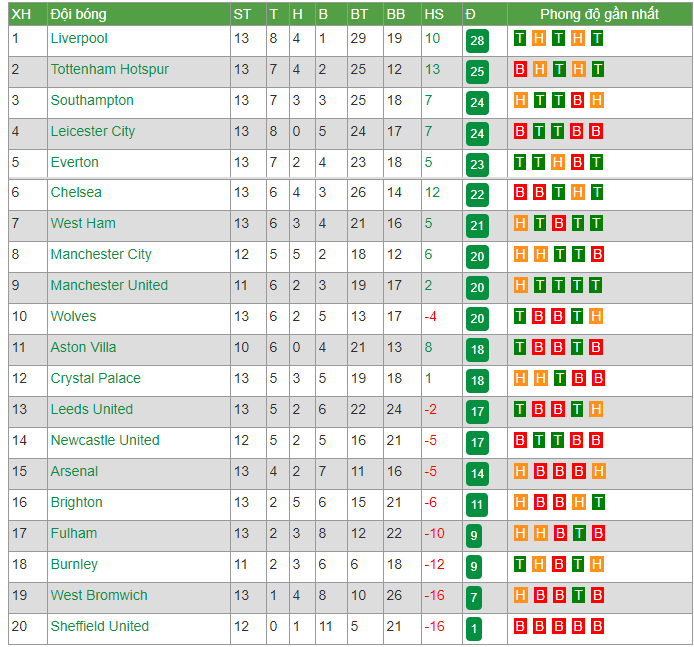Image resolution: width=694 pixels, height=647 pixels.
Task: Click Liverpool's first green T form icon
Action: 520,39
